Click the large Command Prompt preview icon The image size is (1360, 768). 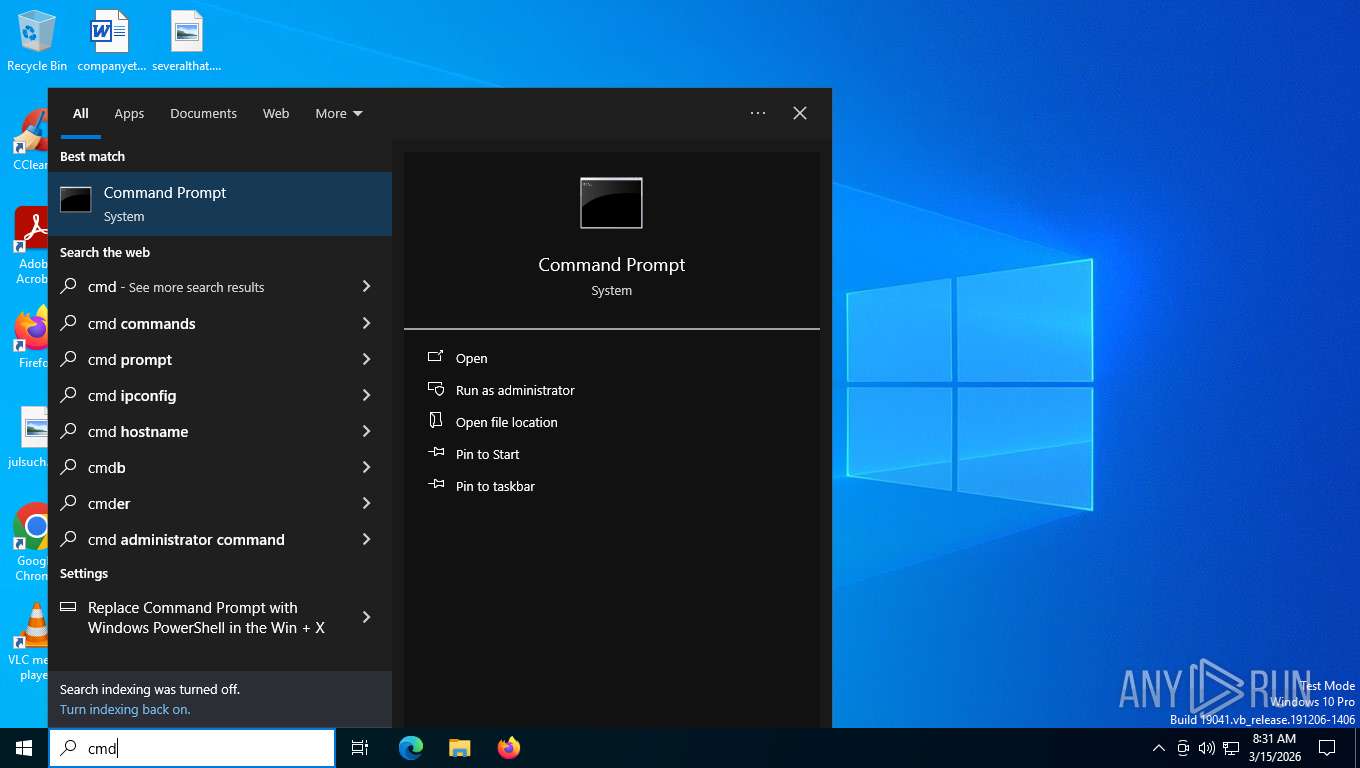[x=611, y=203]
